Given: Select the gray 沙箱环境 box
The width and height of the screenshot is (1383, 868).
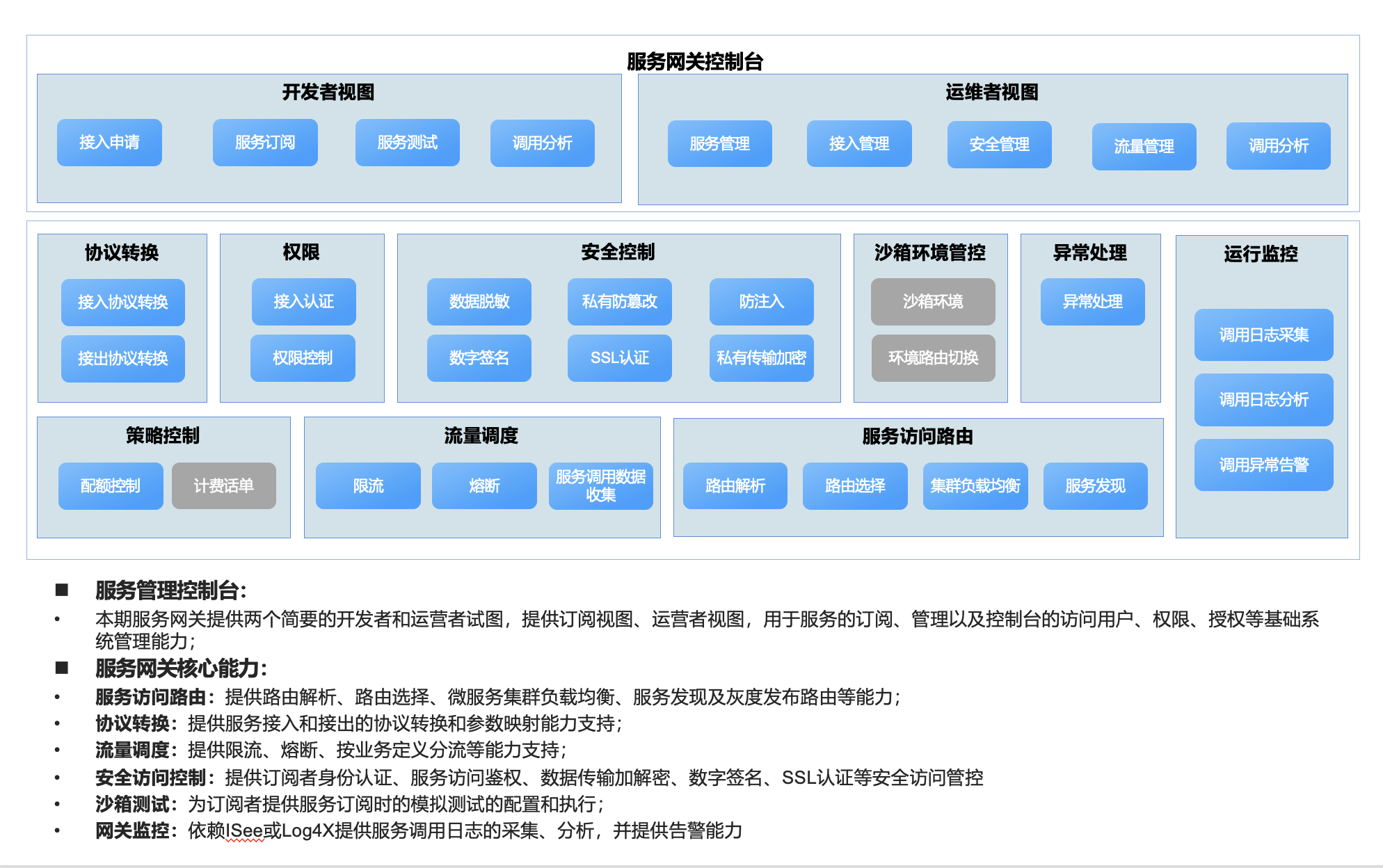Looking at the screenshot, I should click(x=933, y=302).
